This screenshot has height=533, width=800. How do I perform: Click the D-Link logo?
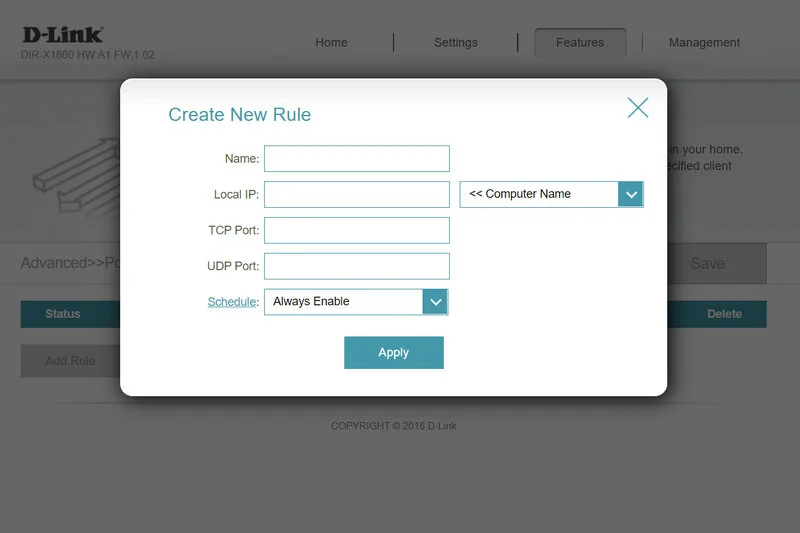pos(62,35)
